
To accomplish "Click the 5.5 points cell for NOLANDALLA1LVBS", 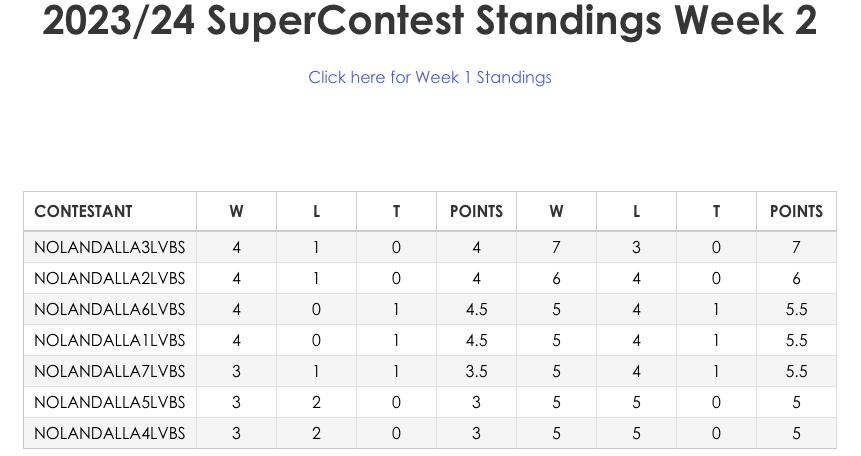I will point(796,340).
